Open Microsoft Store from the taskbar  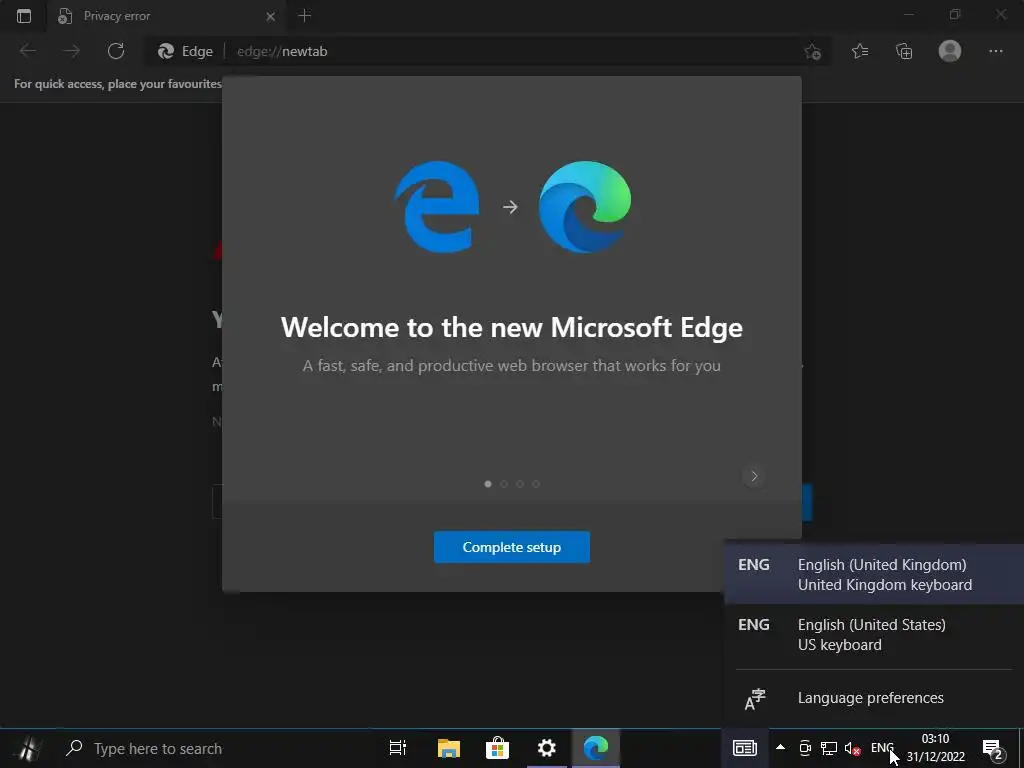tap(497, 748)
